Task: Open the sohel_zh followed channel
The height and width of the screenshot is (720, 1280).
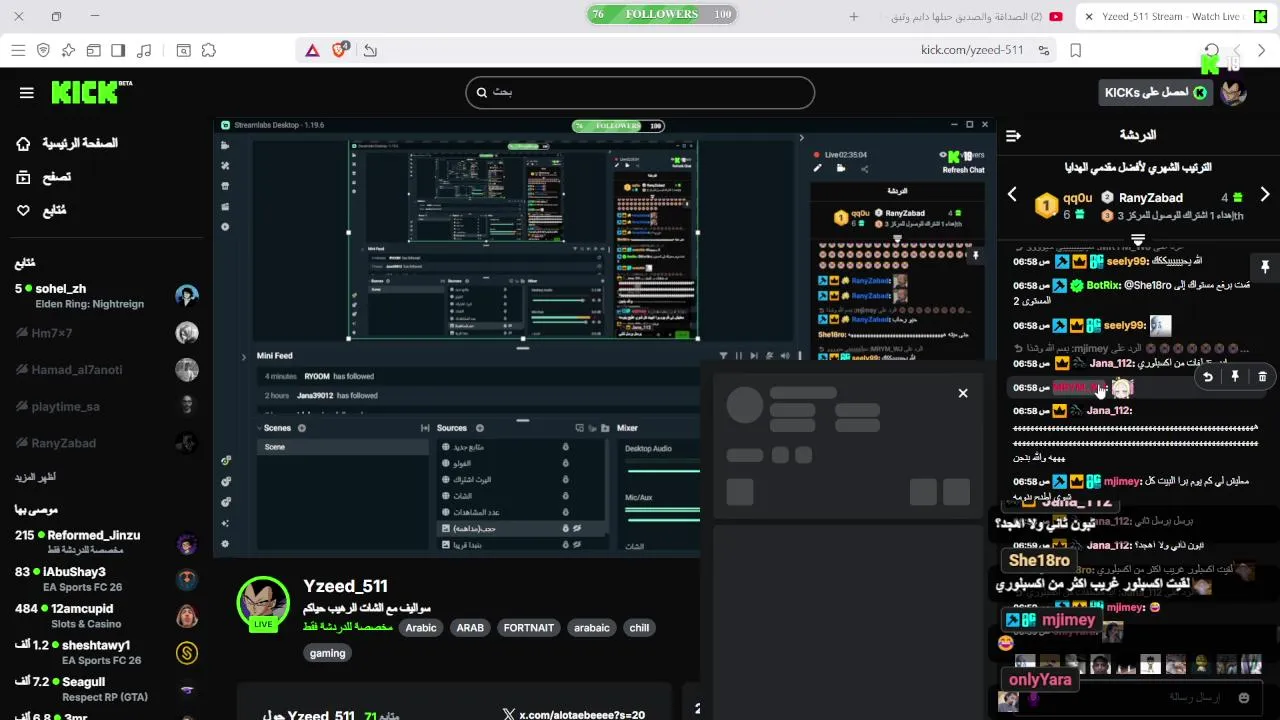Action: [x=105, y=296]
